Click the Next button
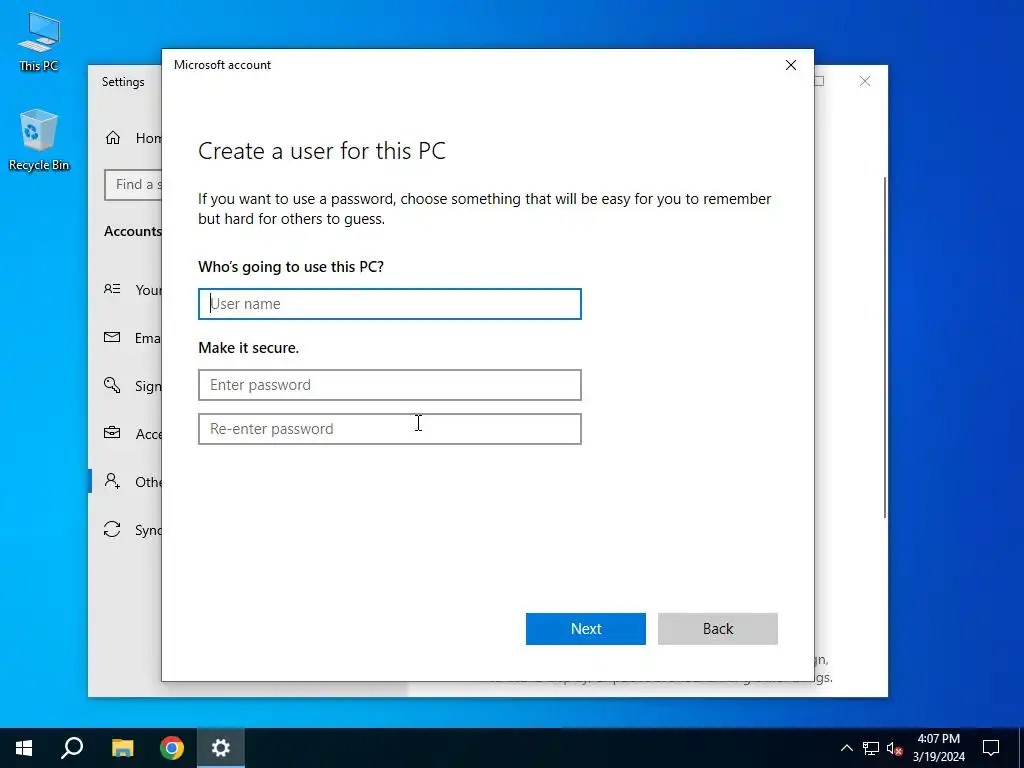Image resolution: width=1024 pixels, height=768 pixels. pos(586,629)
